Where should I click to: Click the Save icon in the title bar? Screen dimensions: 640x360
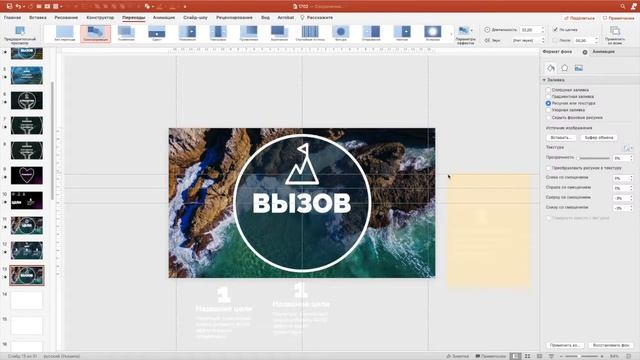point(9,7)
